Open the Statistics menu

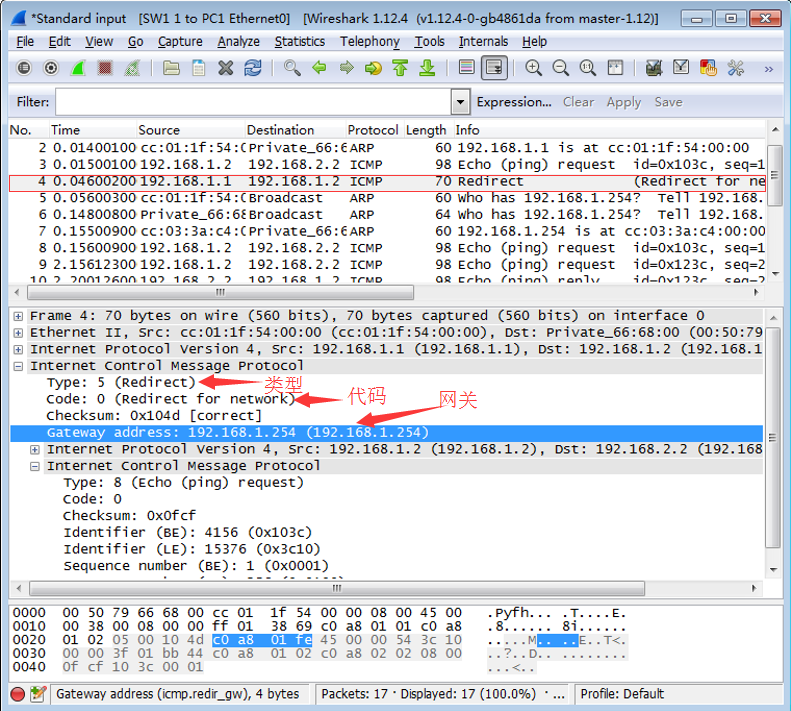[300, 41]
